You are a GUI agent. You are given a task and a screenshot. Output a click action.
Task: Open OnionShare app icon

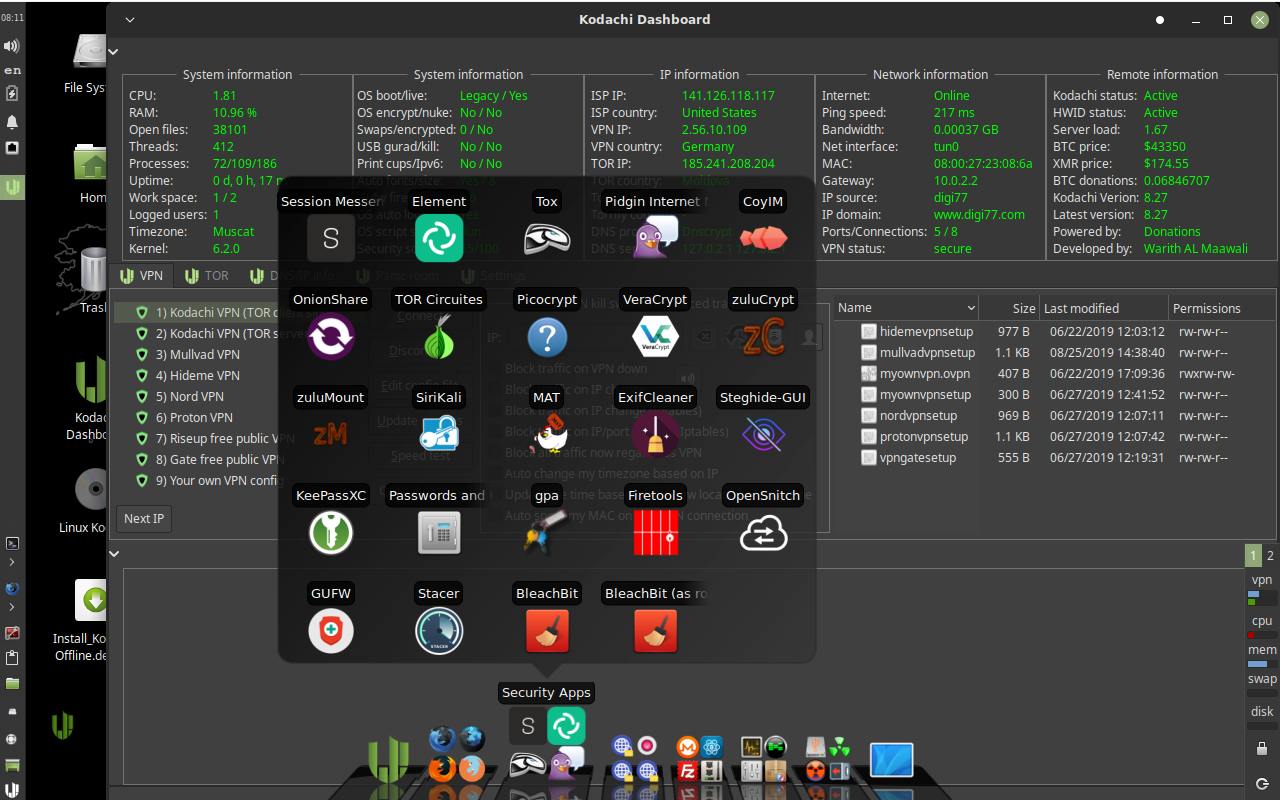(x=331, y=336)
